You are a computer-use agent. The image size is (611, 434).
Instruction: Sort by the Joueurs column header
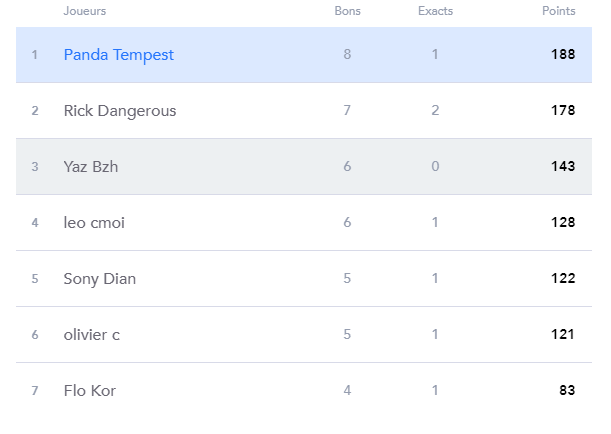click(x=84, y=11)
